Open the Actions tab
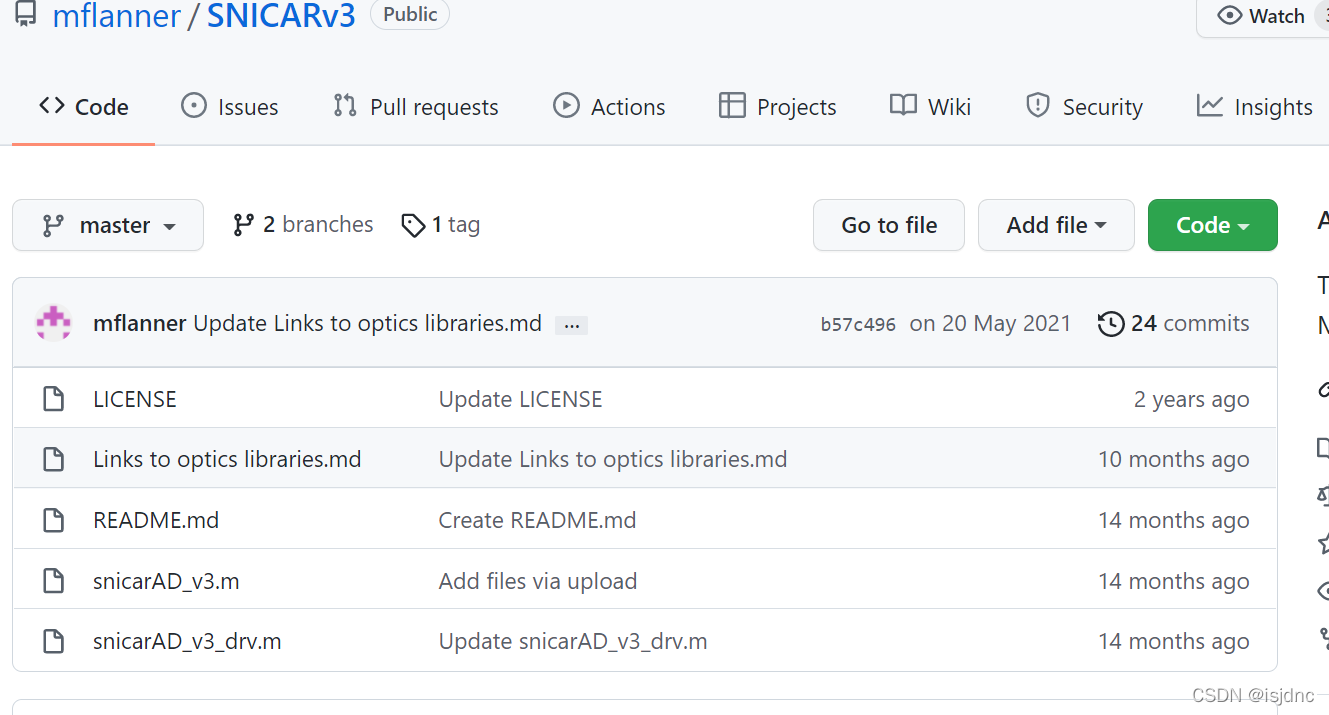 click(609, 107)
